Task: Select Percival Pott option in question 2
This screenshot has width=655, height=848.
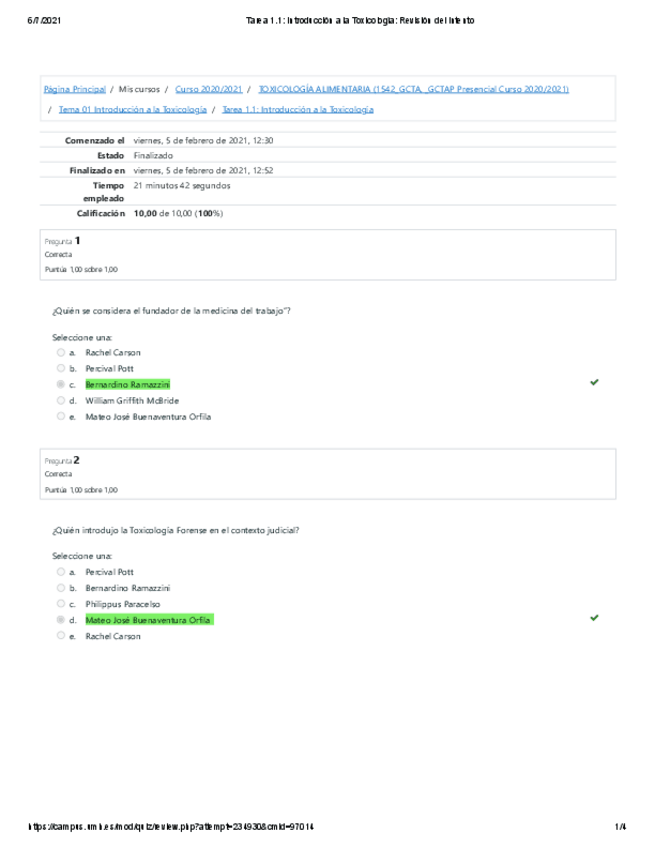Action: click(x=61, y=572)
